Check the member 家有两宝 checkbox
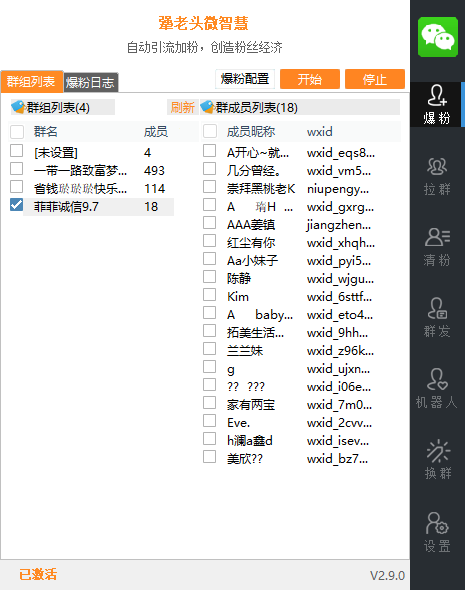This screenshot has width=465, height=590. tap(210, 403)
